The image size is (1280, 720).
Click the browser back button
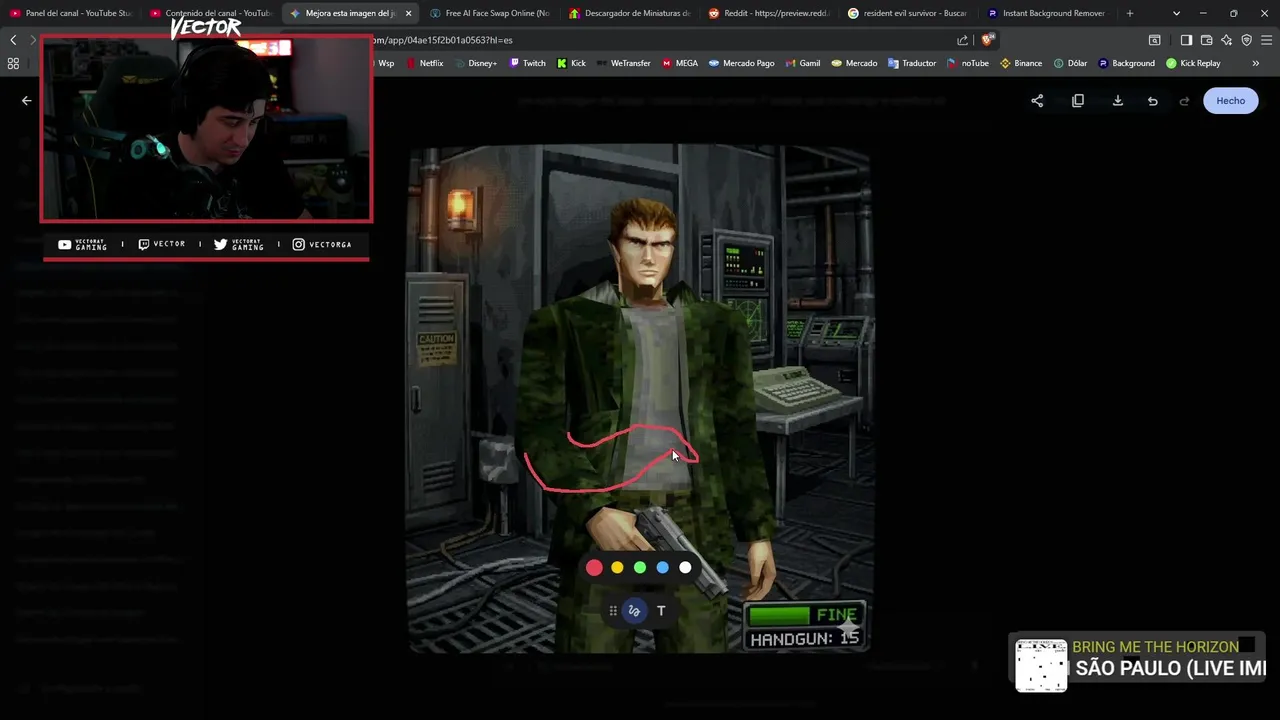[13, 40]
